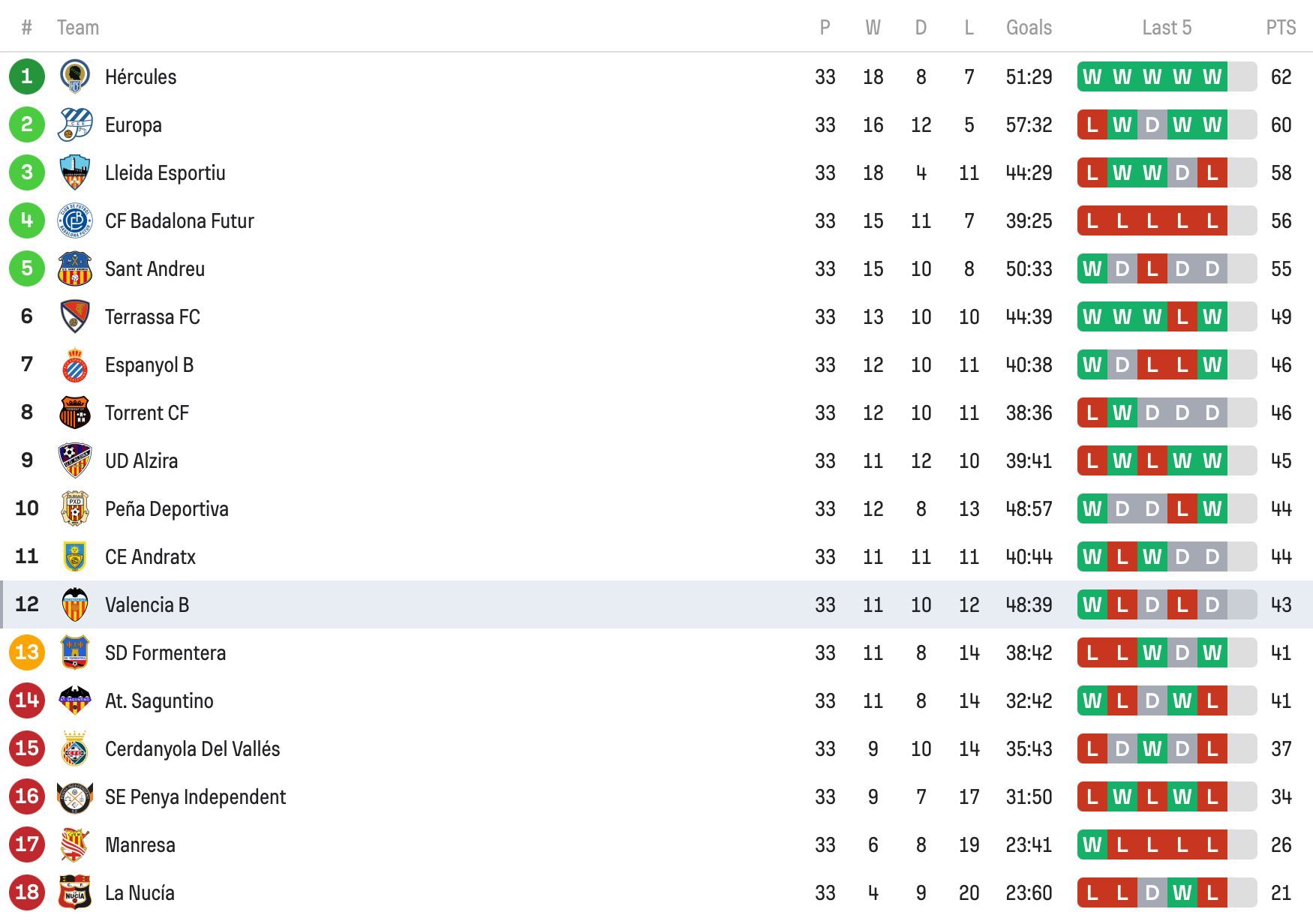Click the Last 5 column header

click(1167, 28)
